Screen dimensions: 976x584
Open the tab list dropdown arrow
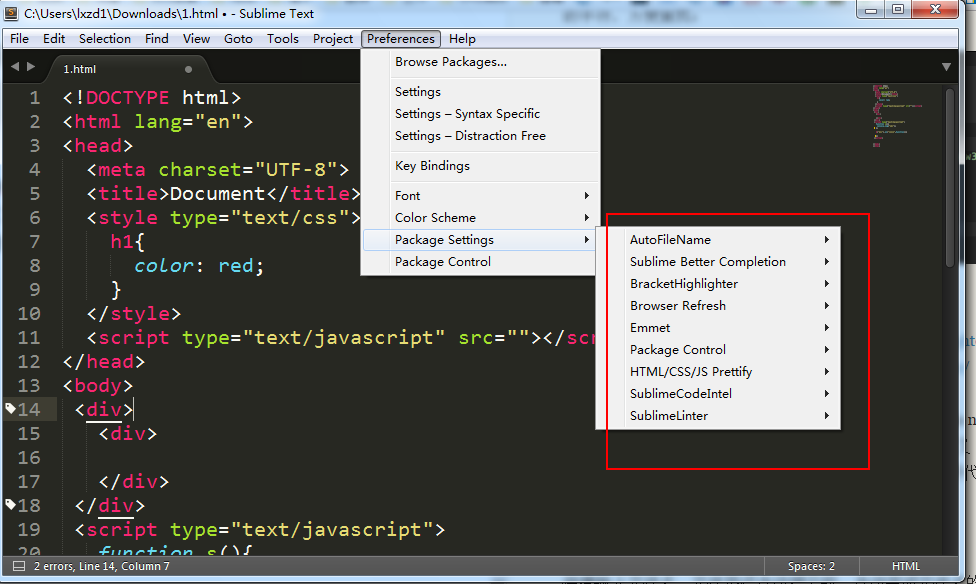point(946,67)
